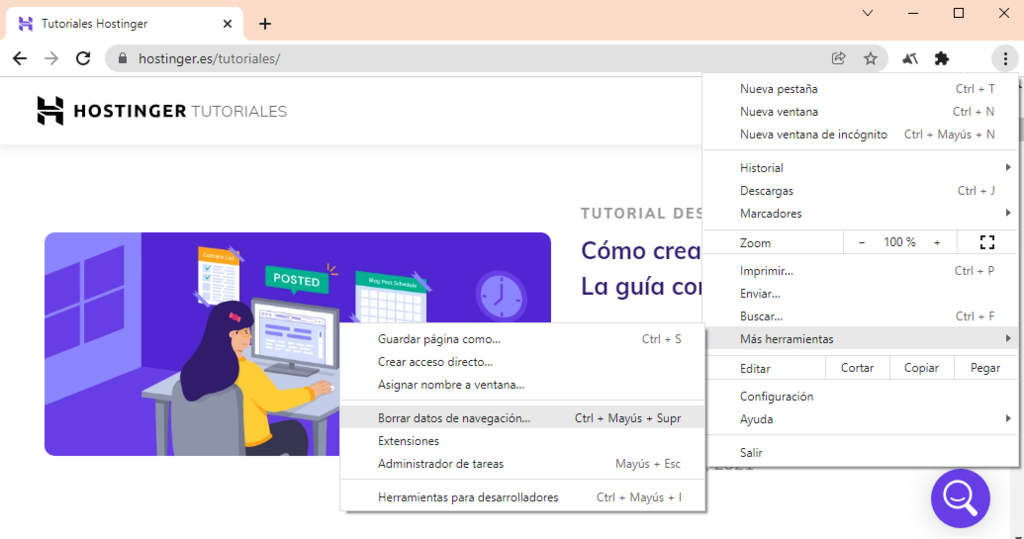Click the Copiar button
1024x539 pixels.
[x=921, y=368]
